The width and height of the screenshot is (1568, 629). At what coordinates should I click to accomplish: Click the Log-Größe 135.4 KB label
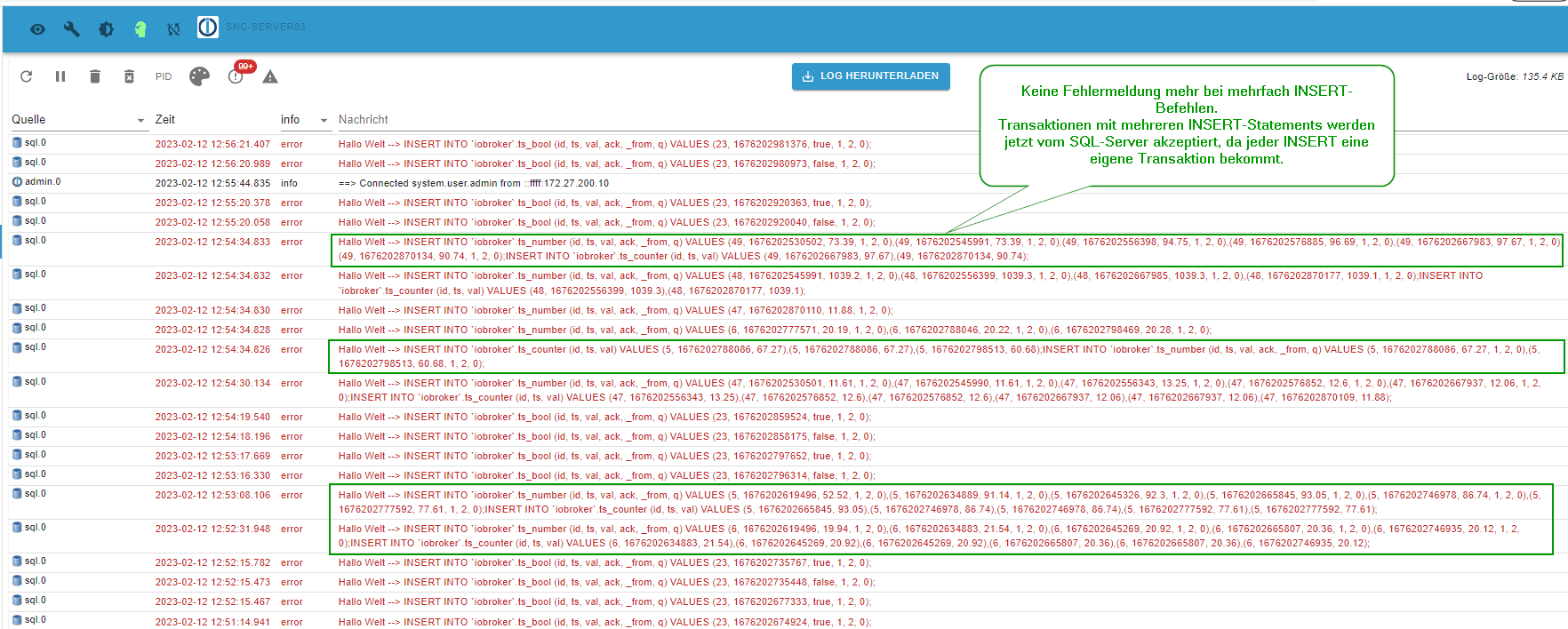tap(1515, 76)
